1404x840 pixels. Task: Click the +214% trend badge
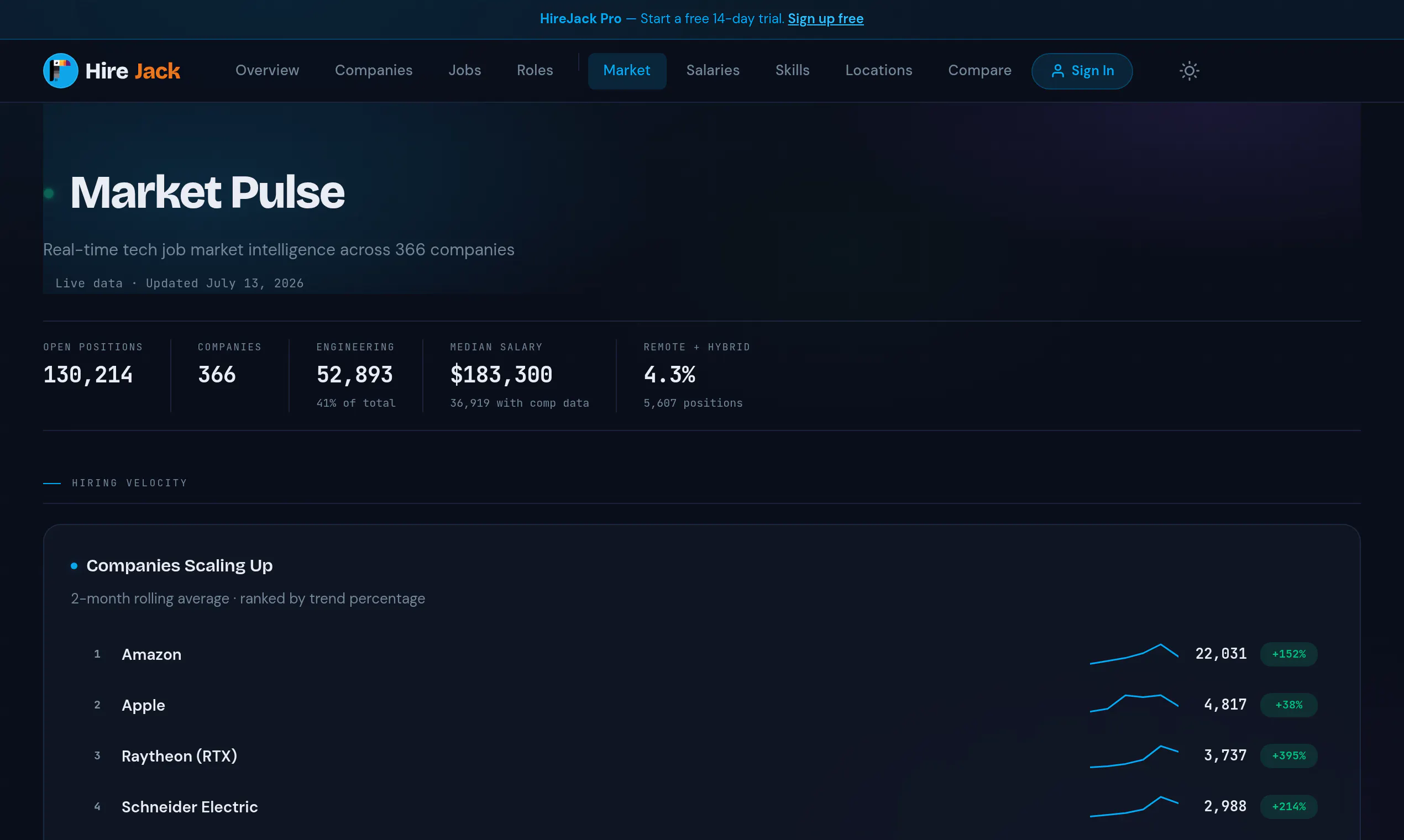1288,807
